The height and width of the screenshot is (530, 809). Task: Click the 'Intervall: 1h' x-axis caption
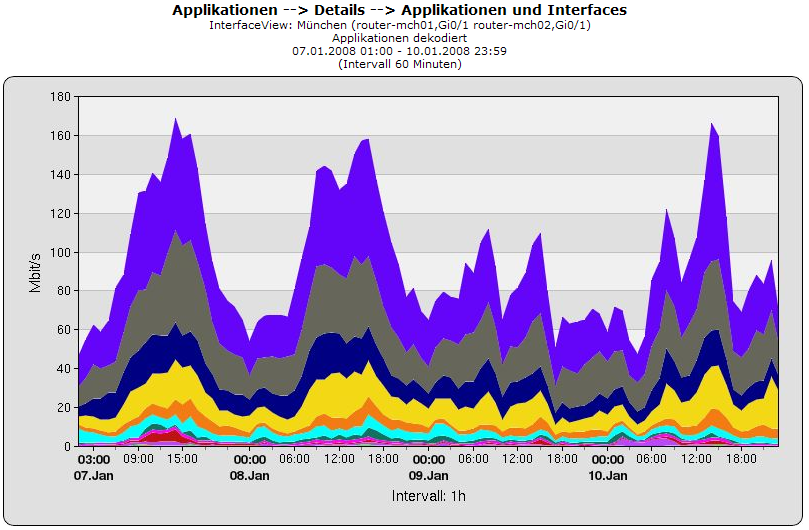pos(428,495)
